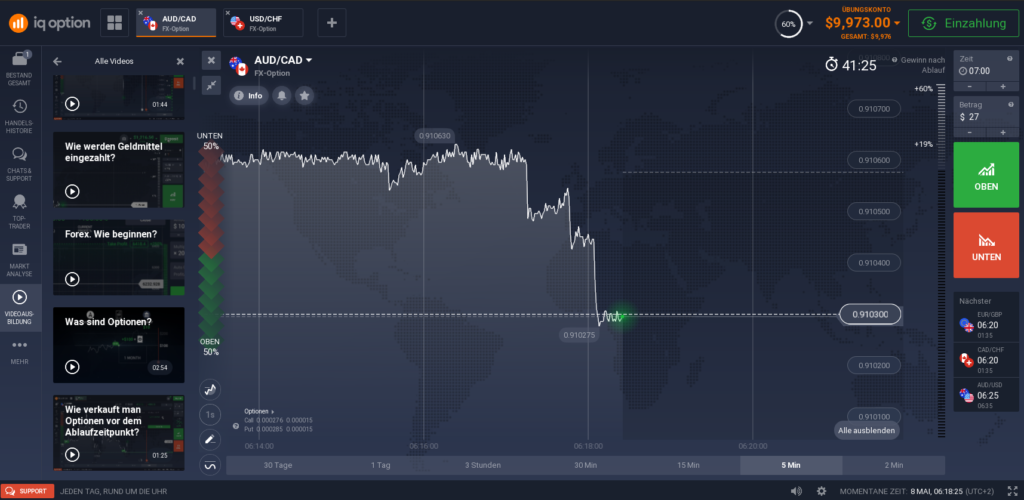Select the drawing pencil tool
This screenshot has height=500, width=1024.
click(x=210, y=439)
